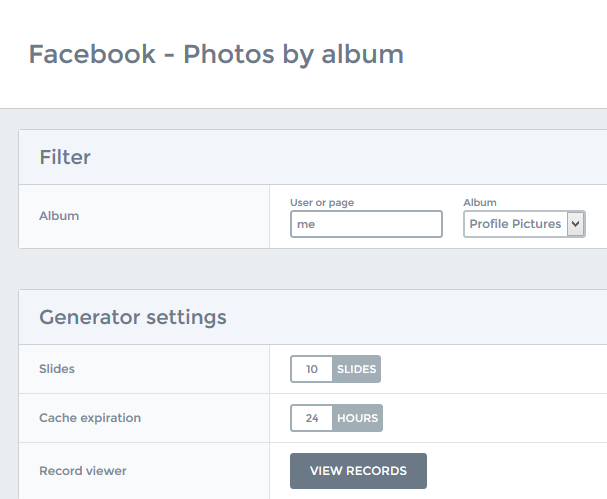Click the Facebook - Photos by album title
The width and height of the screenshot is (607, 499).
[x=216, y=55]
